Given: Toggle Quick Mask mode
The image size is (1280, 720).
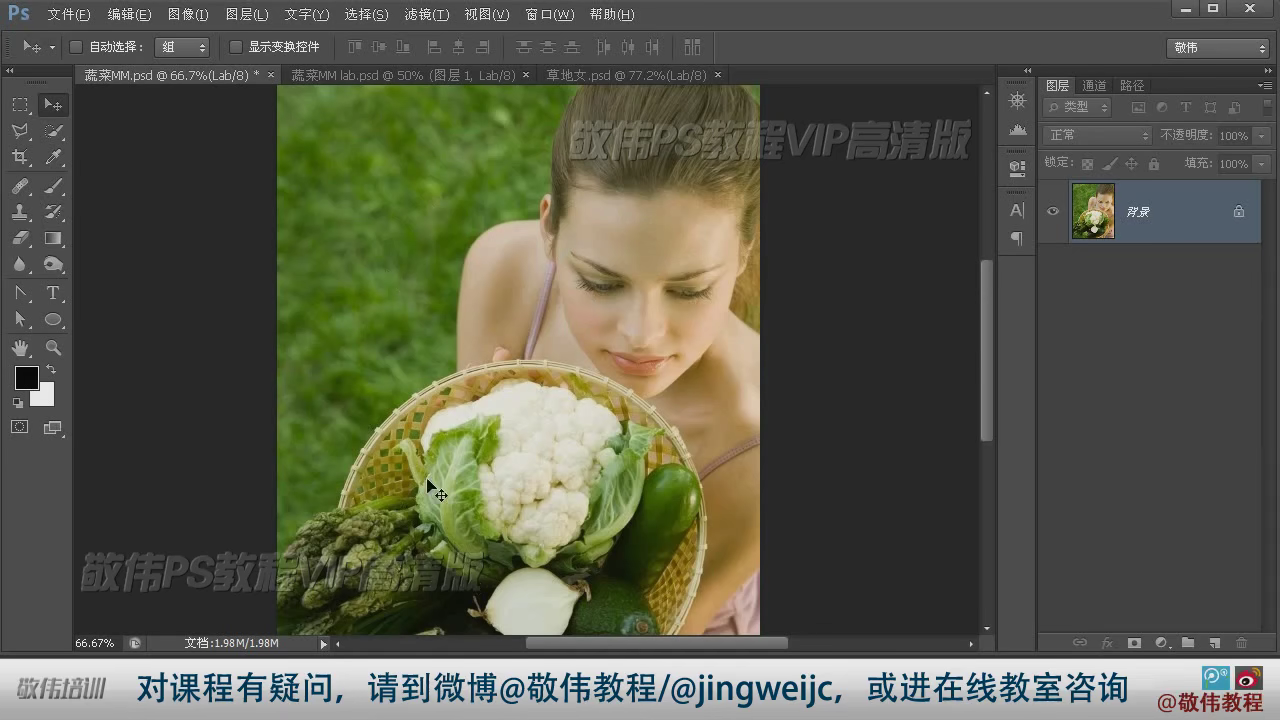Looking at the screenshot, I should tap(20, 427).
